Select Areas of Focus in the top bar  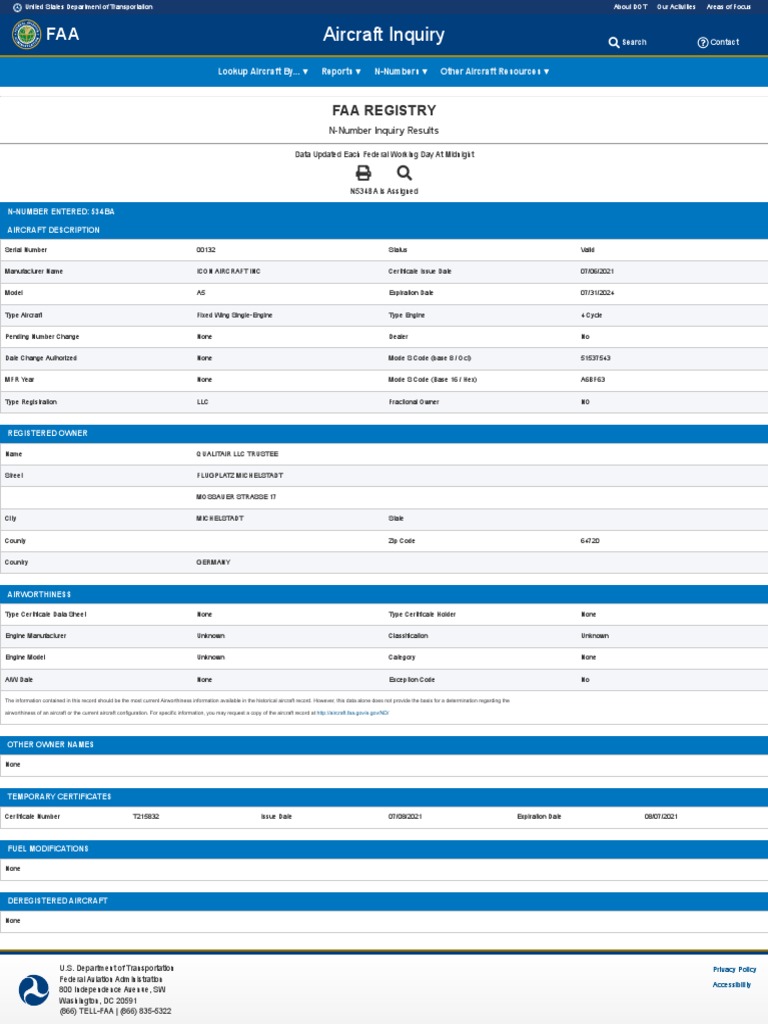[728, 7]
